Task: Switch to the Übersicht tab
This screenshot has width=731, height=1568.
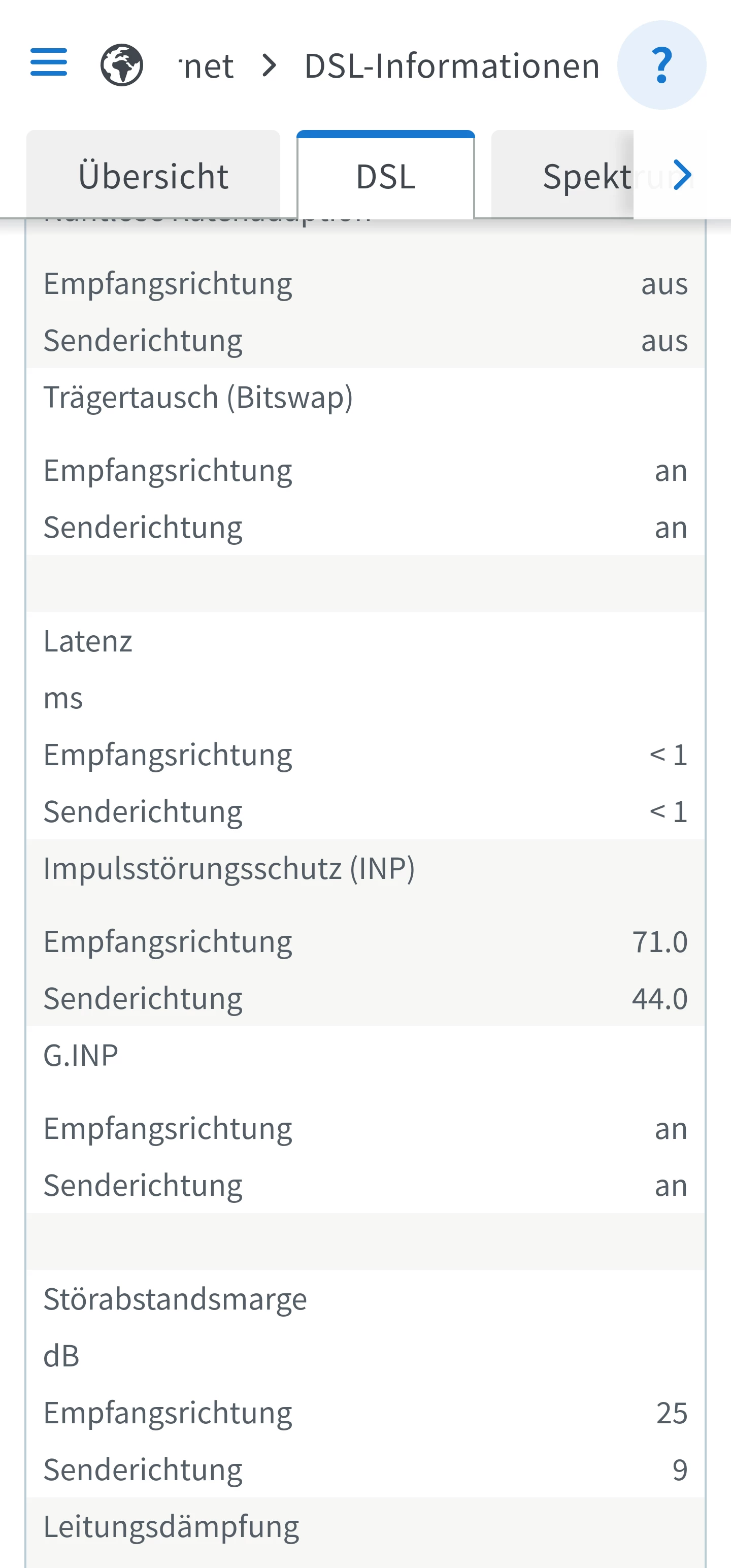Action: (x=153, y=176)
